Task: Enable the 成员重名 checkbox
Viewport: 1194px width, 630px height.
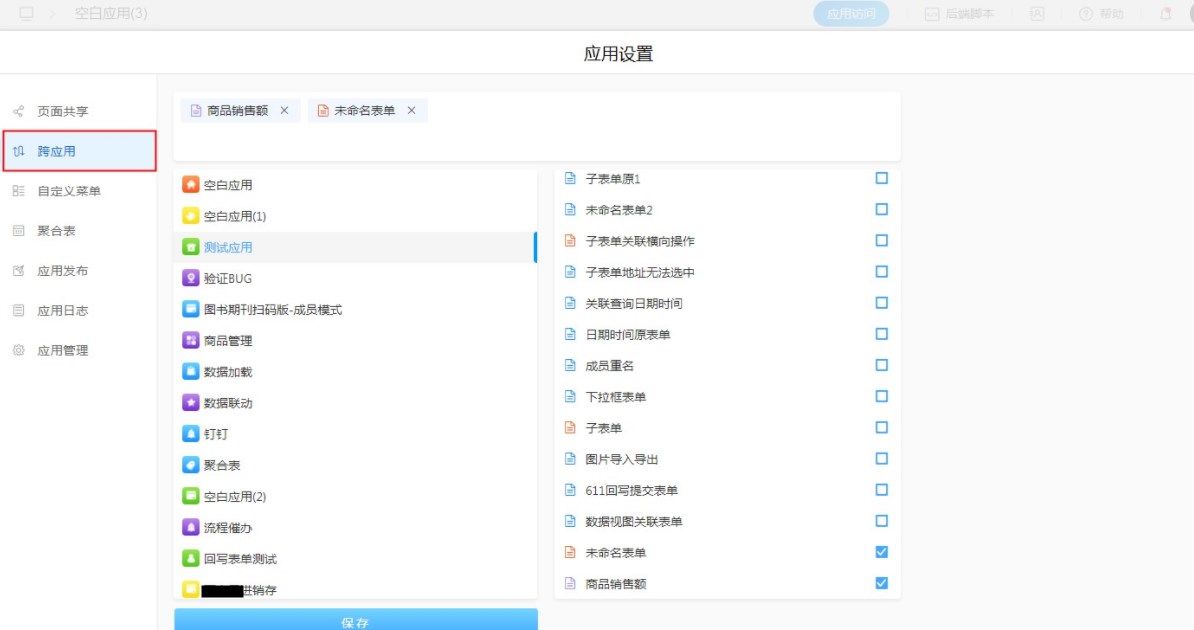Action: [x=881, y=365]
